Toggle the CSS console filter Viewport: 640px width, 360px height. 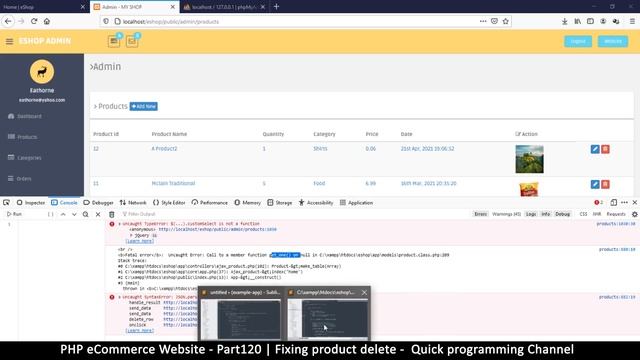pos(583,214)
